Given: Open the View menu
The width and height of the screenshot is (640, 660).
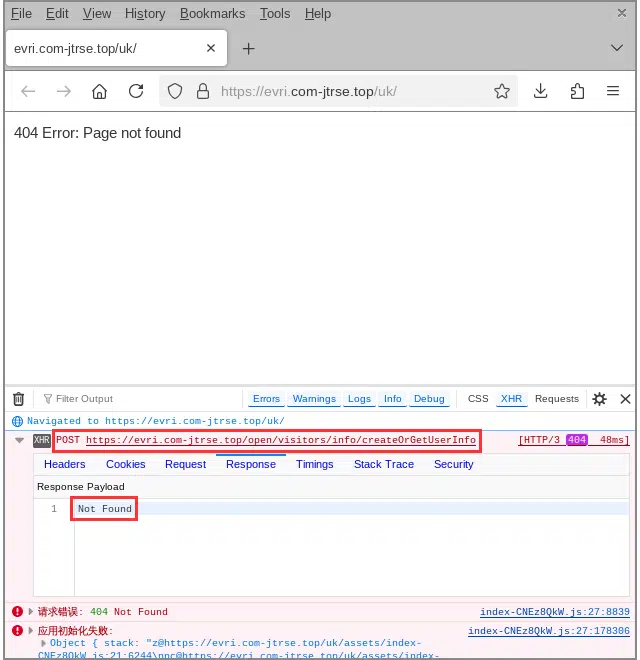Looking at the screenshot, I should (97, 13).
